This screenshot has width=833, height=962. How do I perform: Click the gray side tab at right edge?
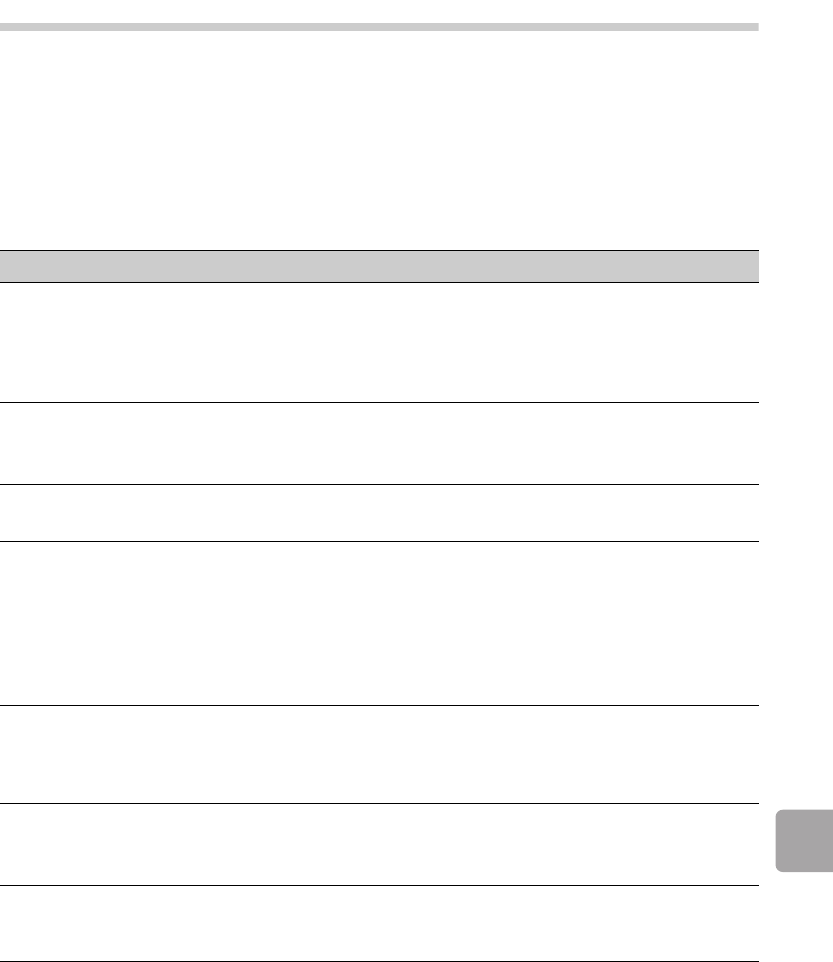[x=804, y=841]
